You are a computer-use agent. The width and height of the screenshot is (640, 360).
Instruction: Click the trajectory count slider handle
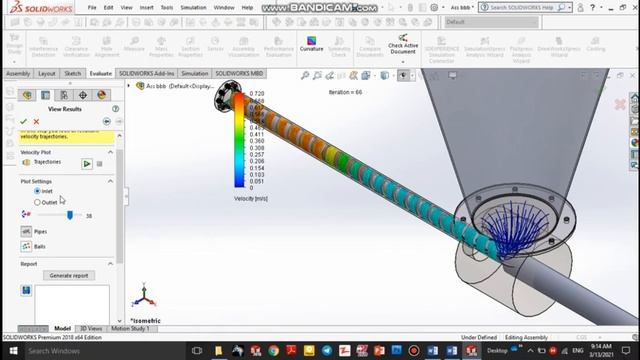70,215
